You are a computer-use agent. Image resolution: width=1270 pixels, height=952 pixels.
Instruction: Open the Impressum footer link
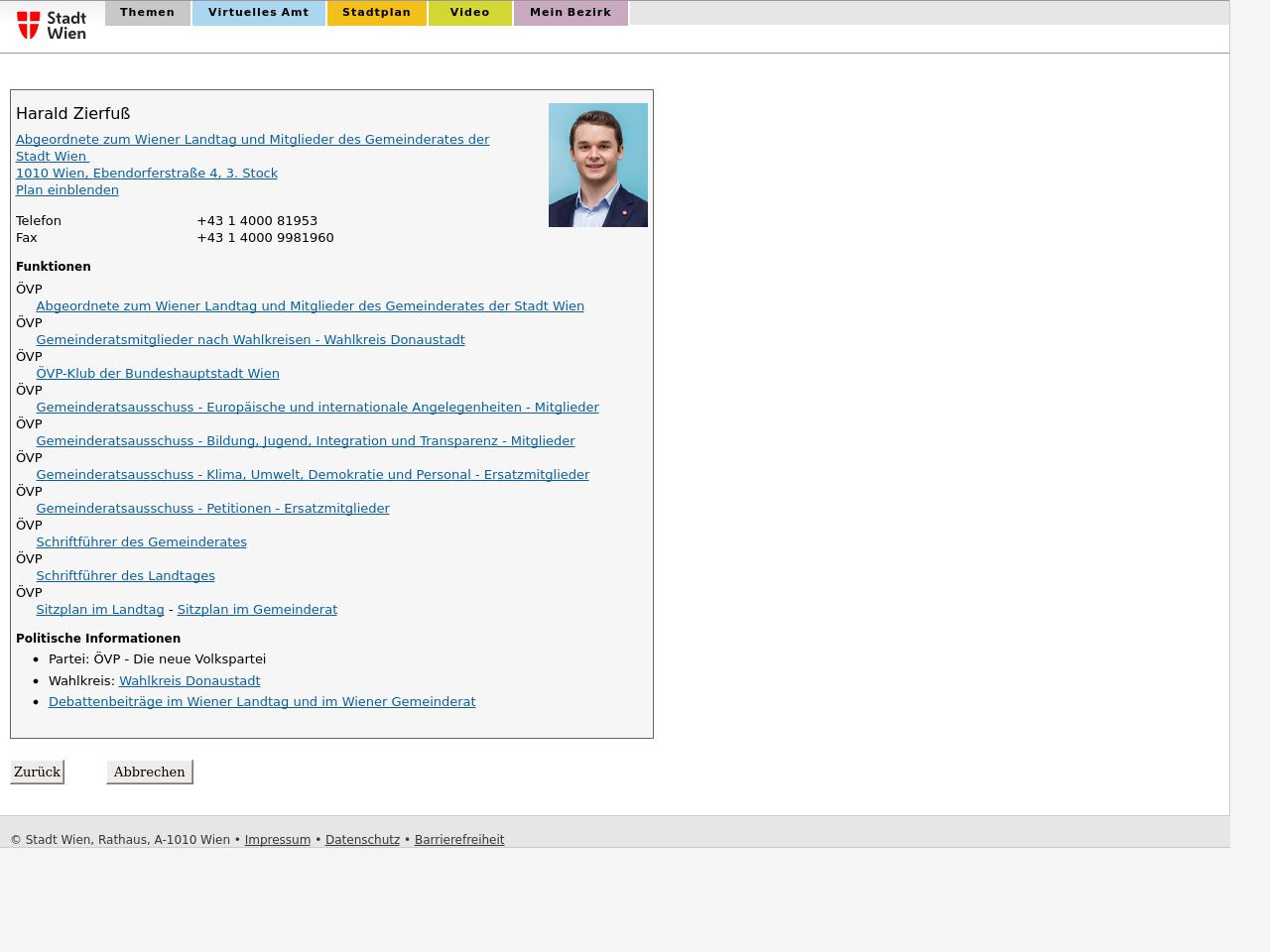pos(278,839)
